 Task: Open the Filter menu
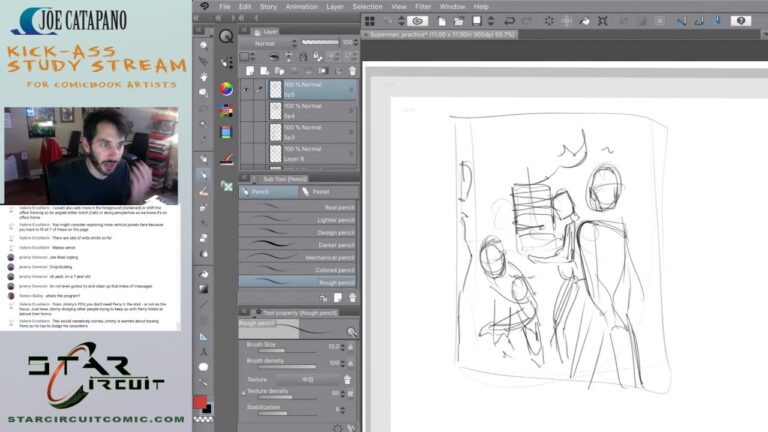[x=423, y=6]
